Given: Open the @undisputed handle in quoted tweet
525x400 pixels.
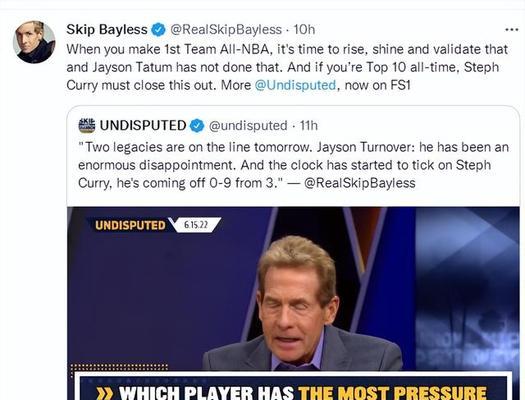Looking at the screenshot, I should point(248,126).
